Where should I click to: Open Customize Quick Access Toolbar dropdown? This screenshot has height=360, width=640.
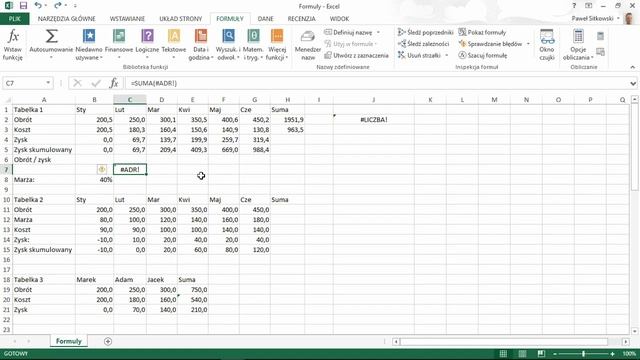75,6
